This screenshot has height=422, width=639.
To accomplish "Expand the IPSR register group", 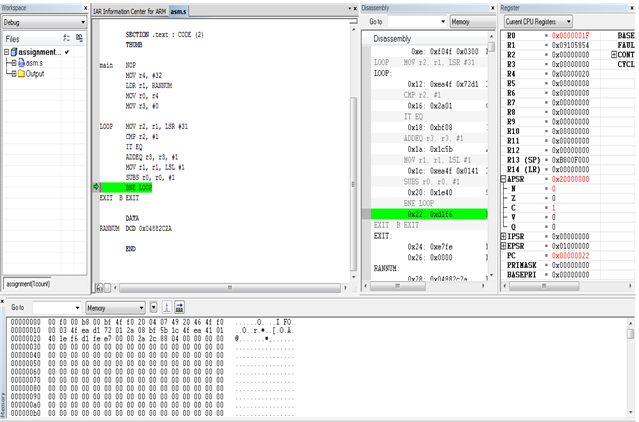I will 503,236.
